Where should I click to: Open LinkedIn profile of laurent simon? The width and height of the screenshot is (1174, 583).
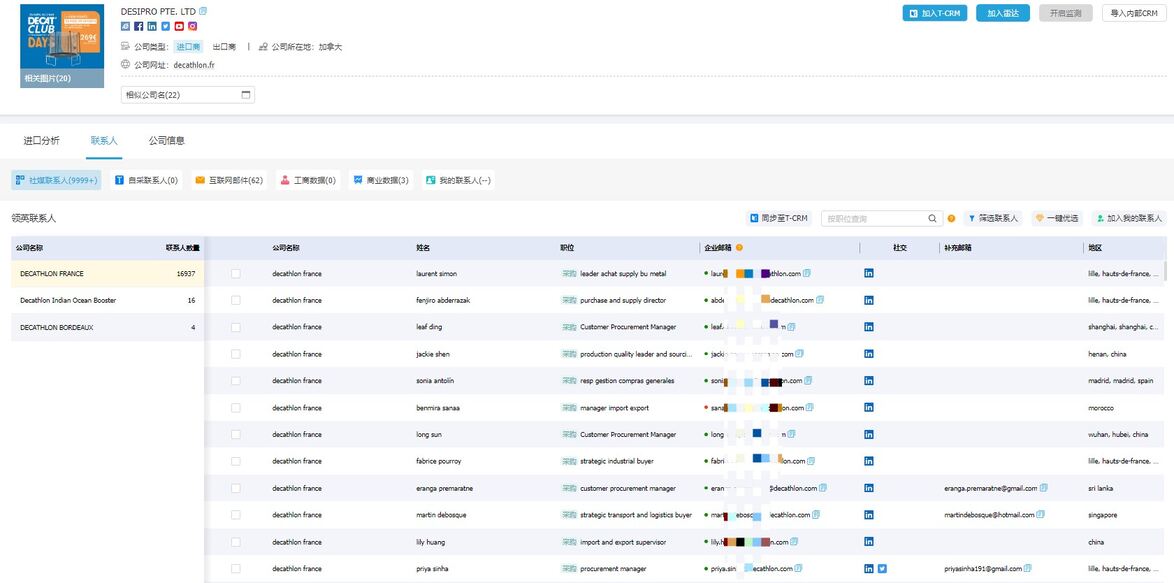[x=869, y=274]
